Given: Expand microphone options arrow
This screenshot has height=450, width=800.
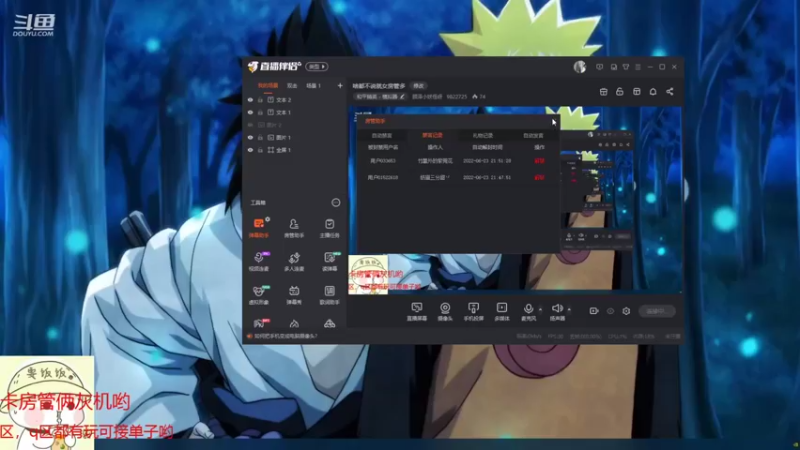Looking at the screenshot, I should click(540, 309).
